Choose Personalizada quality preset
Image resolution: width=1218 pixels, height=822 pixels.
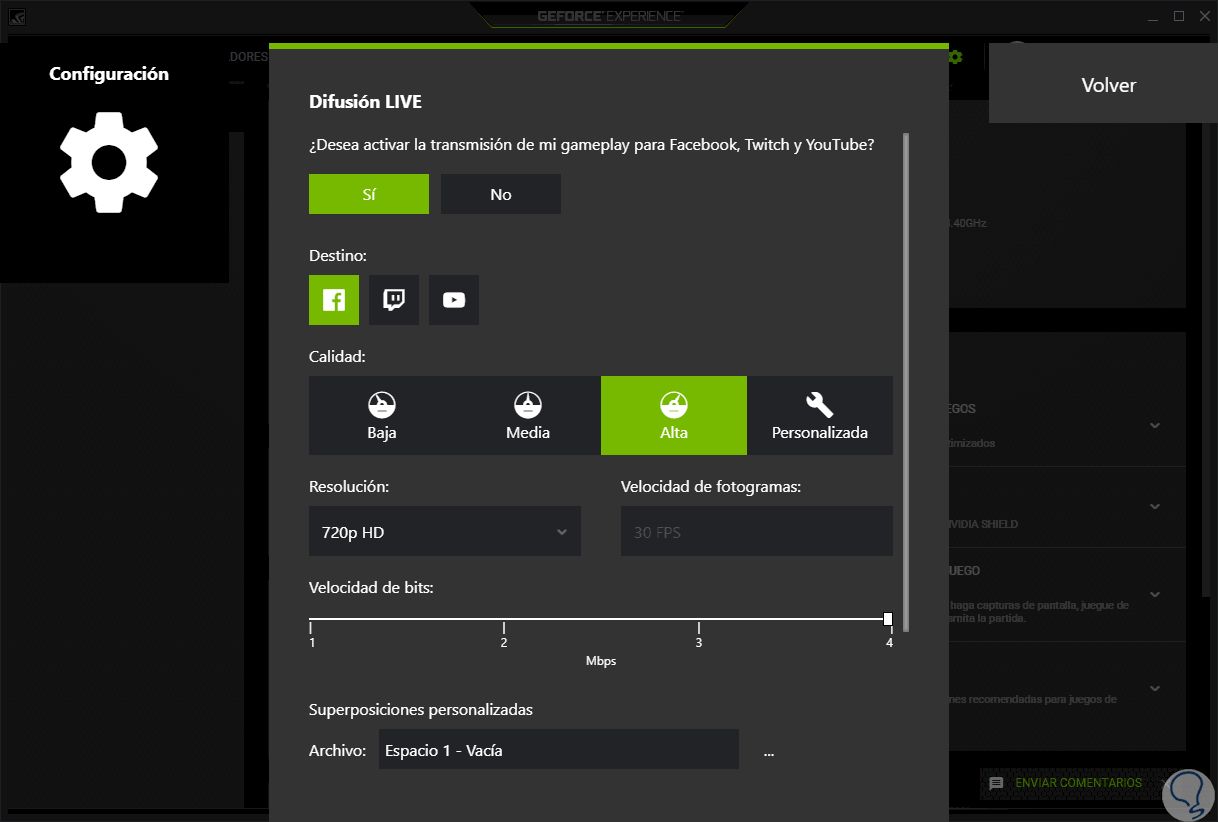click(x=820, y=416)
